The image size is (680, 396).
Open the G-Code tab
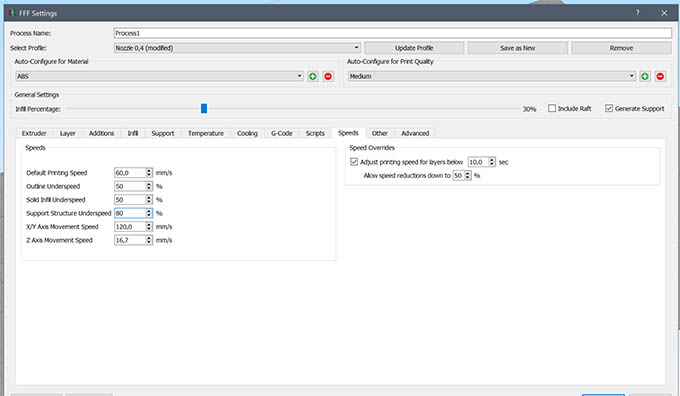click(282, 133)
